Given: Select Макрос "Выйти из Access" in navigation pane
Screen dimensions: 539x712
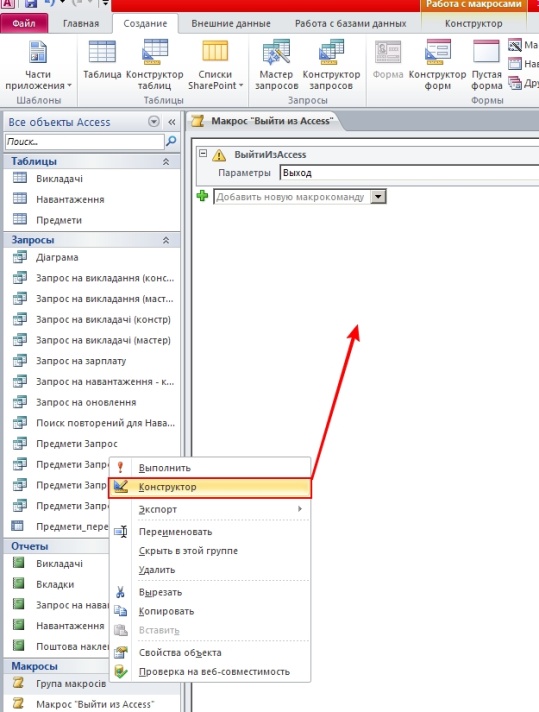Looking at the screenshot, I should coord(92,704).
